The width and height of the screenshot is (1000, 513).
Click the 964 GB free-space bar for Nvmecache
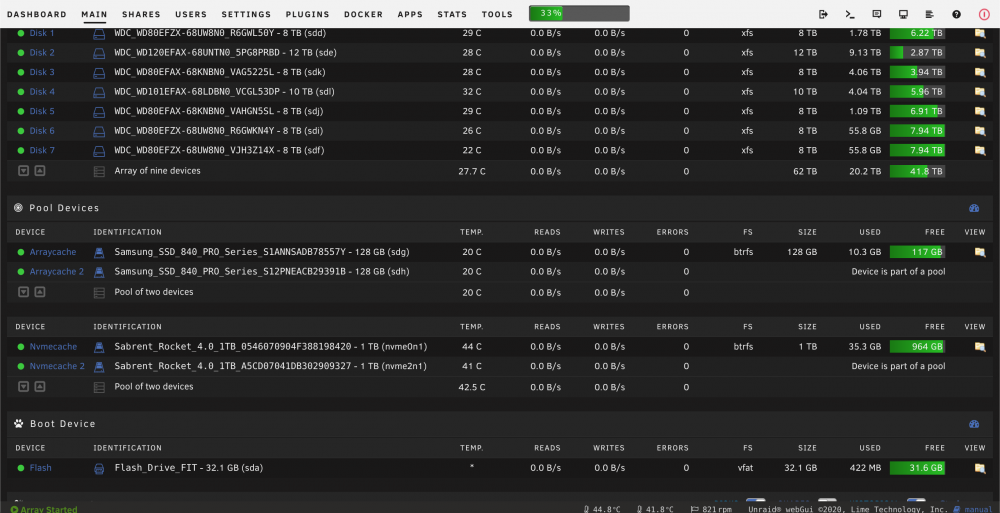[x=917, y=347]
